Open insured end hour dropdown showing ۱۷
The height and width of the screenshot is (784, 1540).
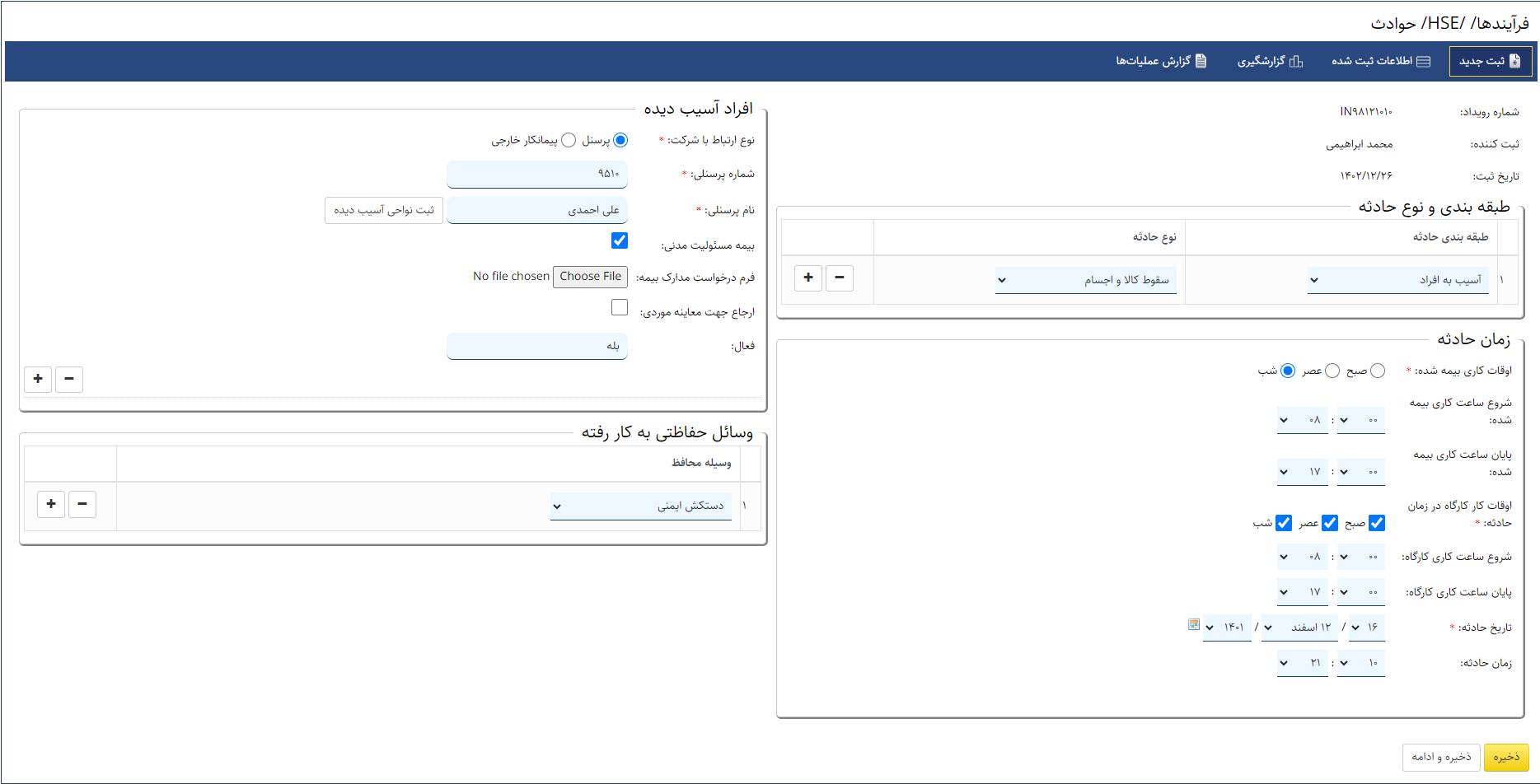1303,472
